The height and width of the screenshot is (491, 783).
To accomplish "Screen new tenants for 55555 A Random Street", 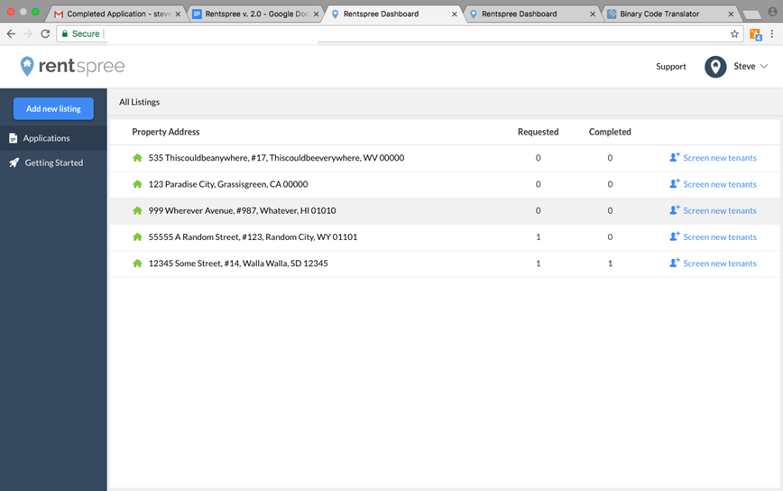I will pos(713,237).
